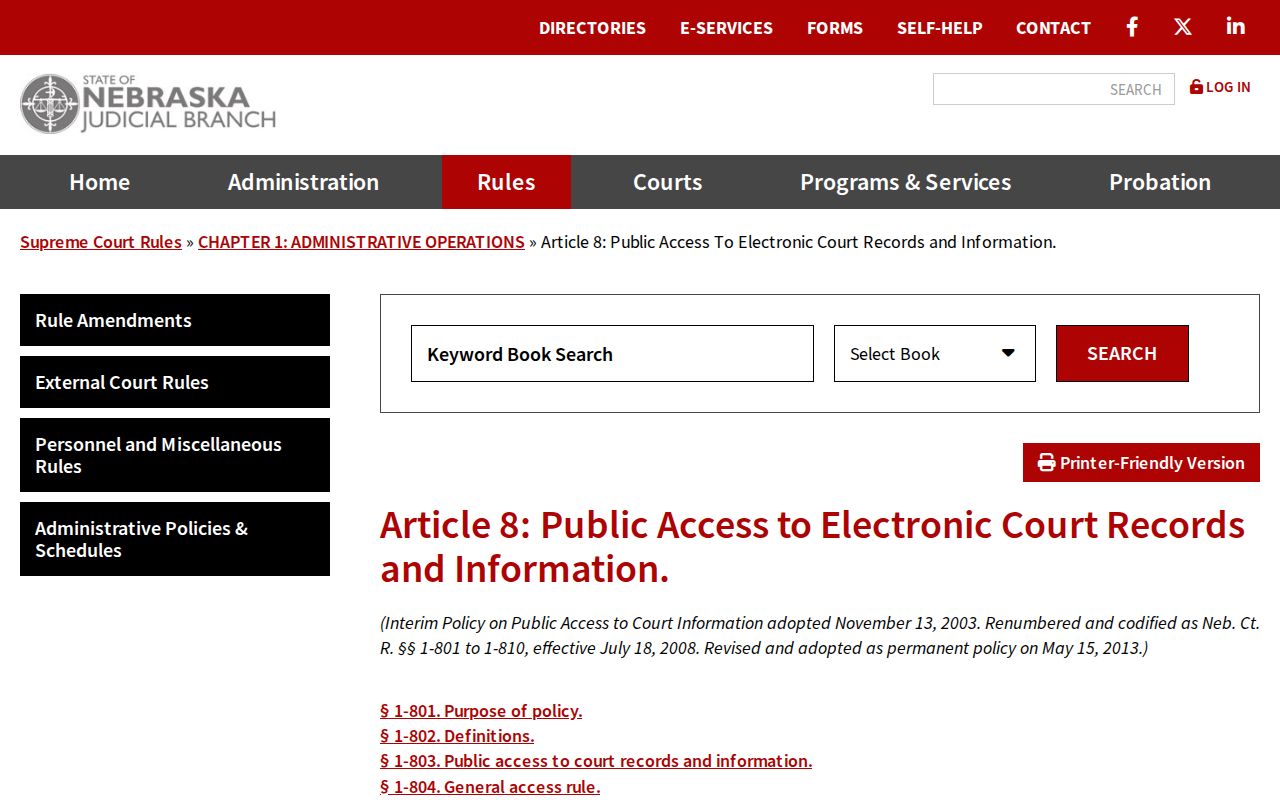
Task: Follow Supreme Court Rules breadcrumb
Action: (x=101, y=242)
